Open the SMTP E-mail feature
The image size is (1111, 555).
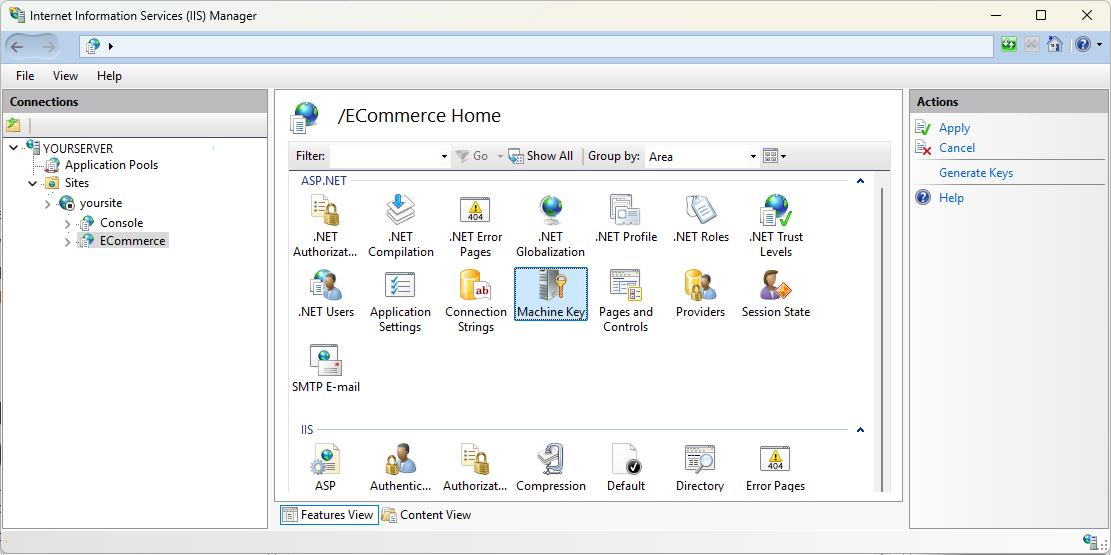[325, 369]
